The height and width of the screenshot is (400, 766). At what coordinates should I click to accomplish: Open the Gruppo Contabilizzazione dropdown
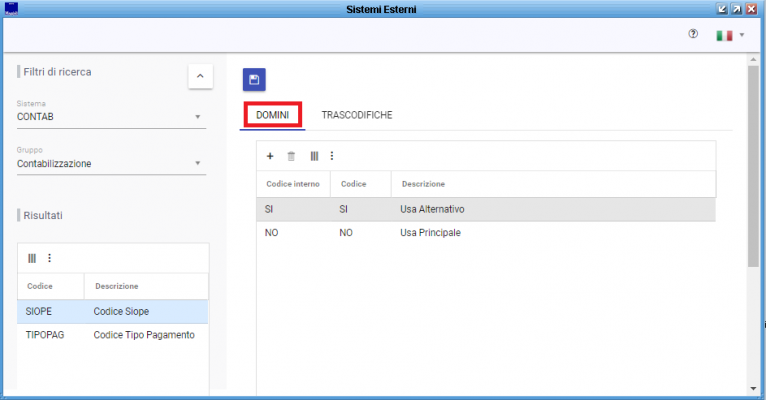111,163
